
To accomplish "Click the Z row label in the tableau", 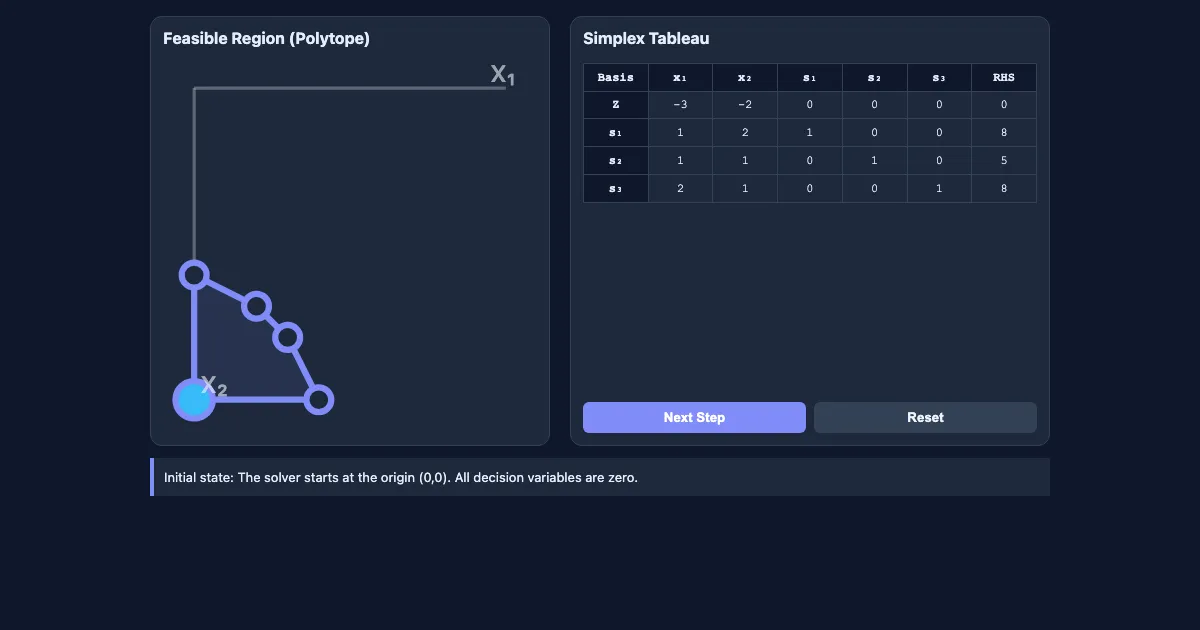I will pyautogui.click(x=616, y=105).
